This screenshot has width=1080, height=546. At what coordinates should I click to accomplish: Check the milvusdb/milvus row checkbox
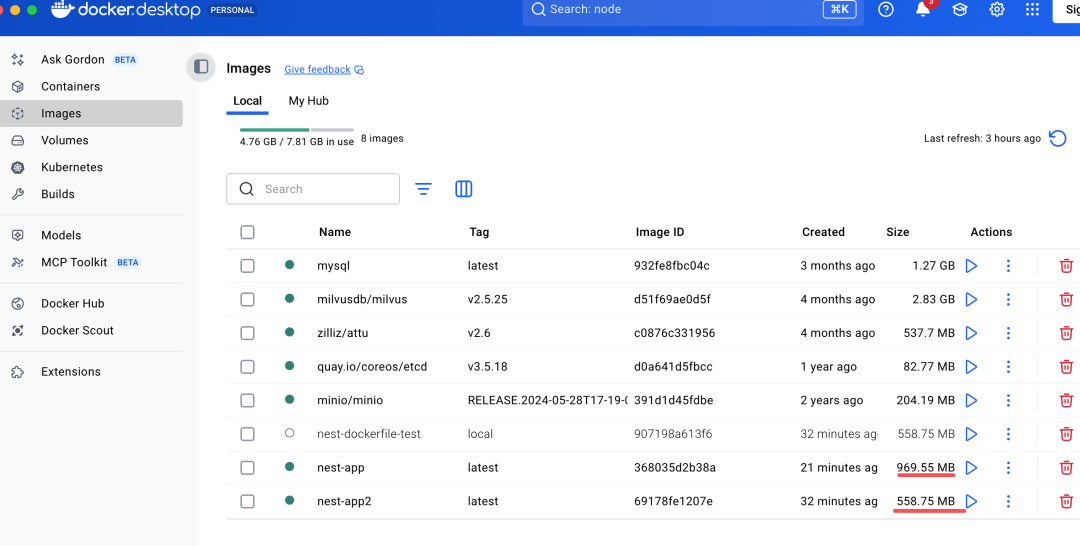pos(247,300)
